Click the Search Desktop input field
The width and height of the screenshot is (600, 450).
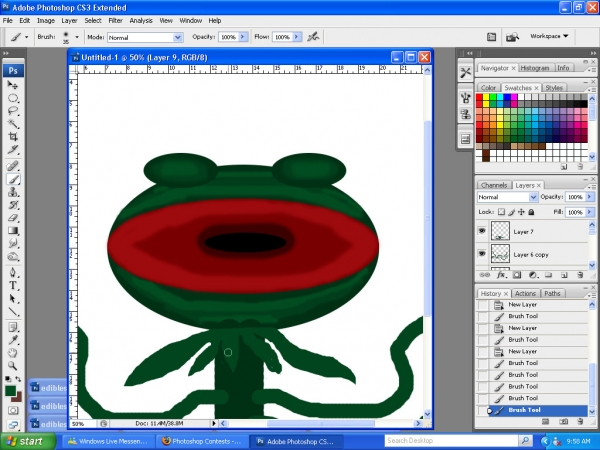452,441
